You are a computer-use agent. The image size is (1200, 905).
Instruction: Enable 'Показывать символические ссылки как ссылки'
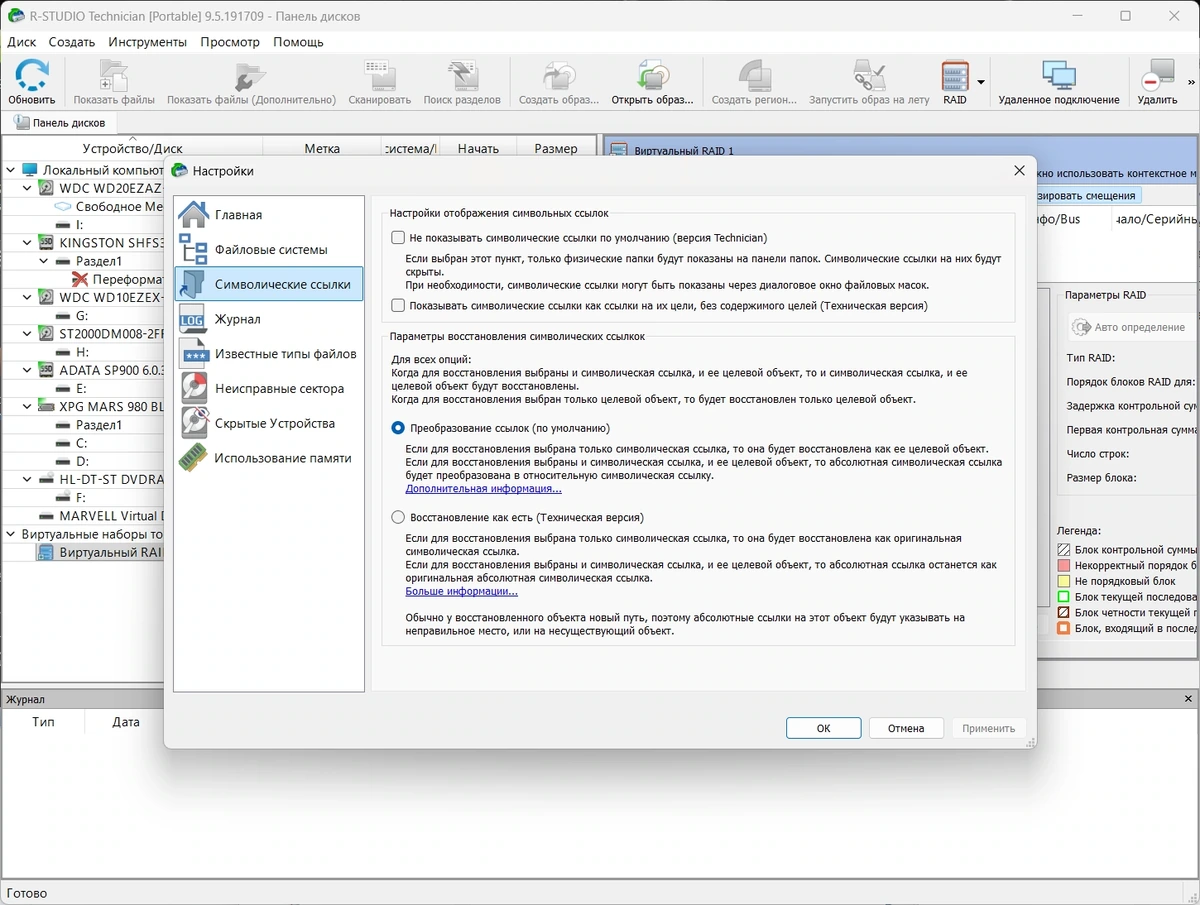point(399,306)
